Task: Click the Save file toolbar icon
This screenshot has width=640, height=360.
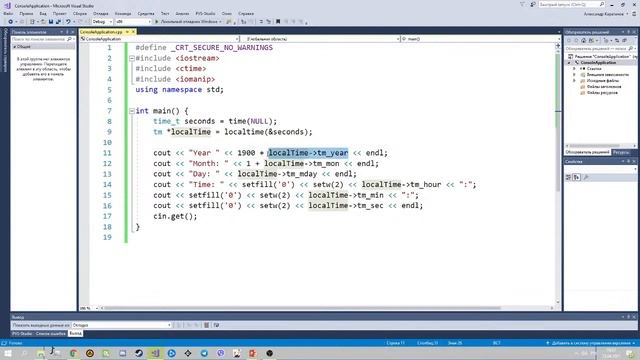Action: [51, 22]
